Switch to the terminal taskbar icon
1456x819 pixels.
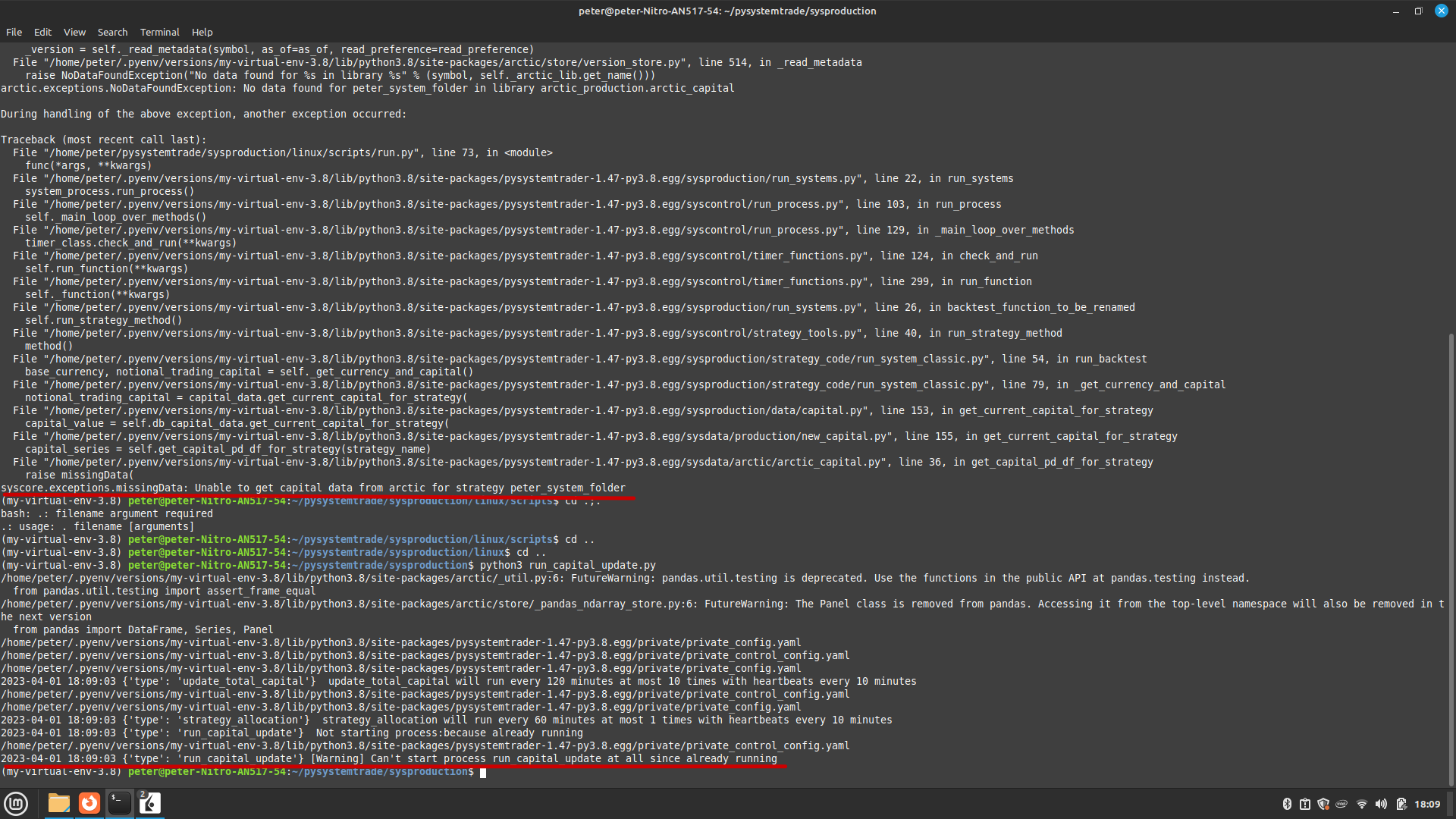120,803
